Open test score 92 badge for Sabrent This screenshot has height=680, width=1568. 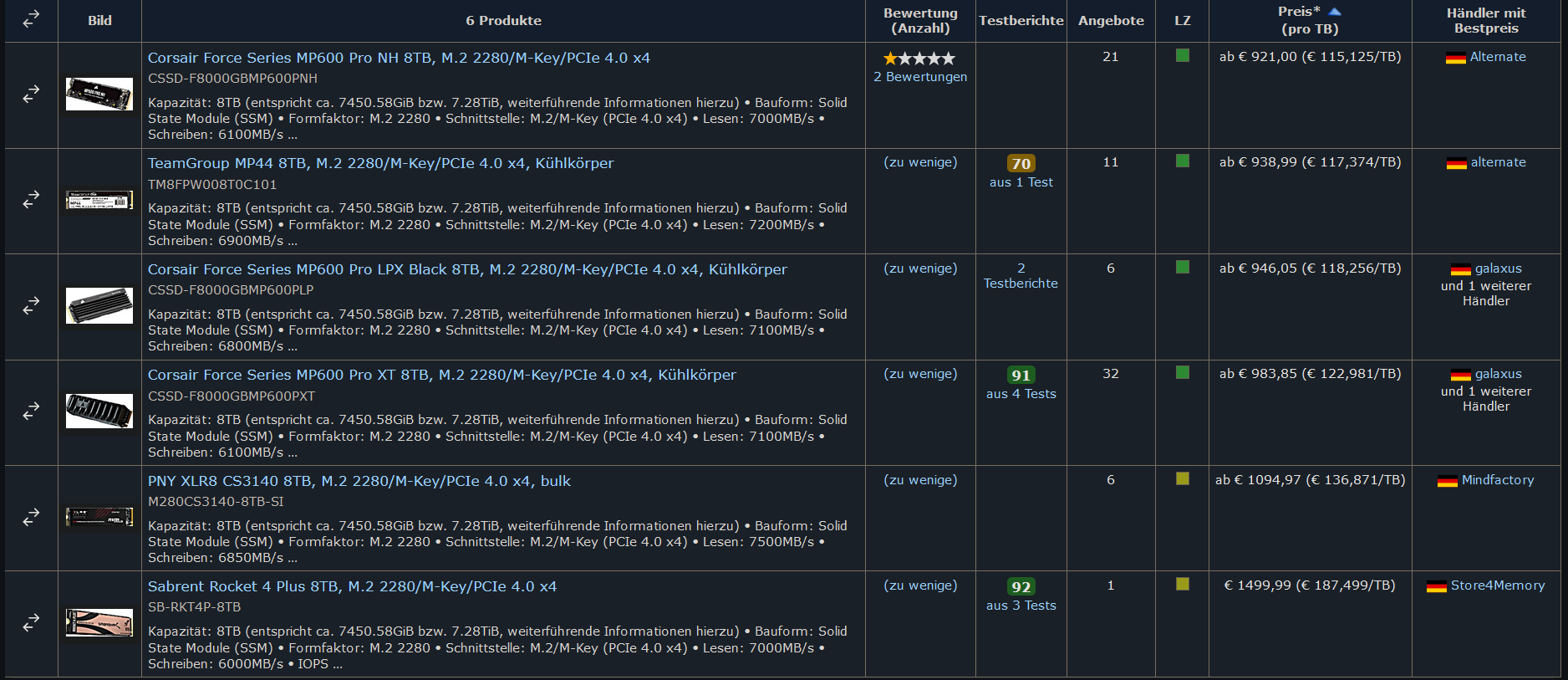pos(1021,587)
